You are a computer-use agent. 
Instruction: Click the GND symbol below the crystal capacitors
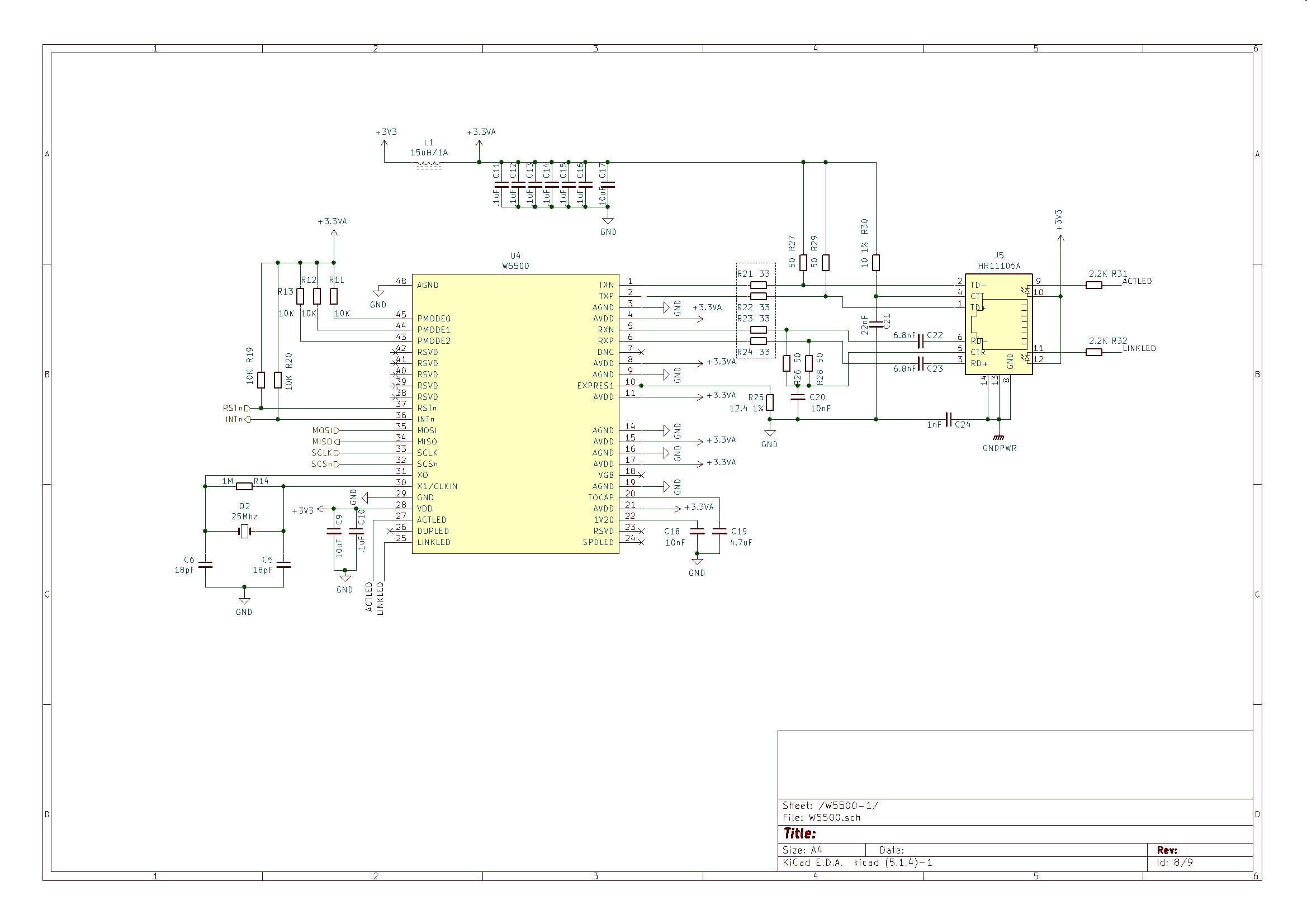[x=244, y=601]
